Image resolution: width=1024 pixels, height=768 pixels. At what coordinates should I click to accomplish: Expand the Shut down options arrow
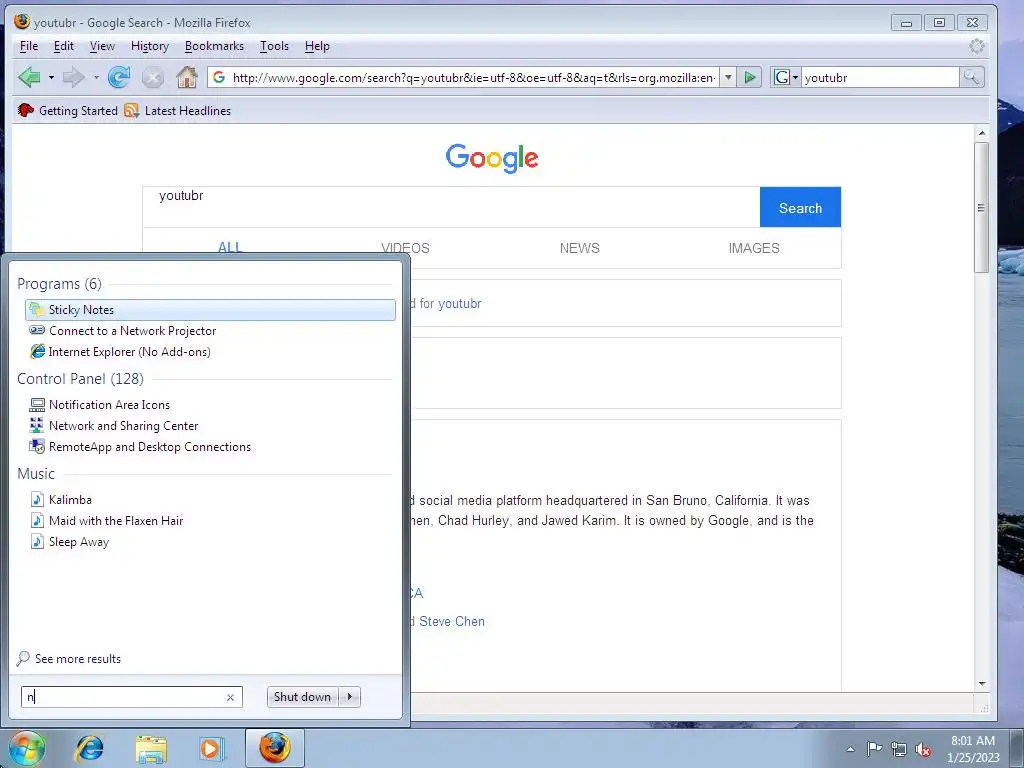point(350,697)
